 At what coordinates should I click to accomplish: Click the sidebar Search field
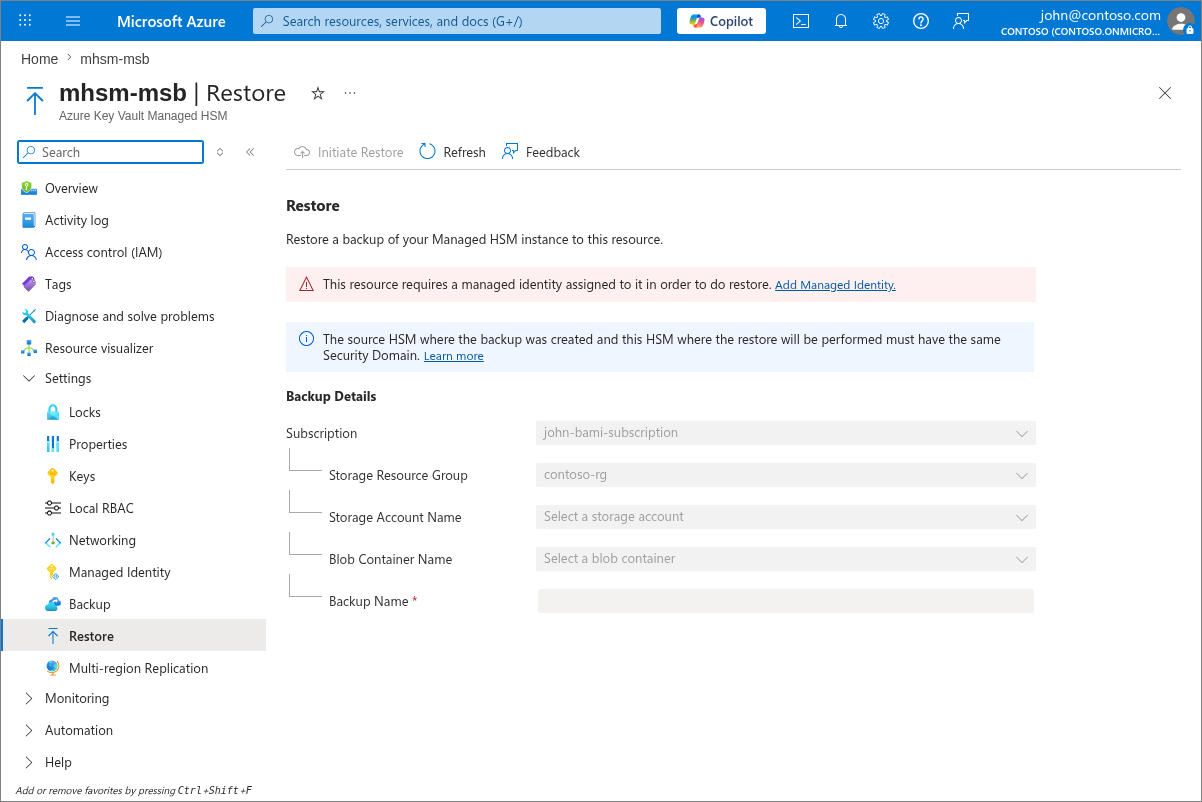click(x=110, y=152)
